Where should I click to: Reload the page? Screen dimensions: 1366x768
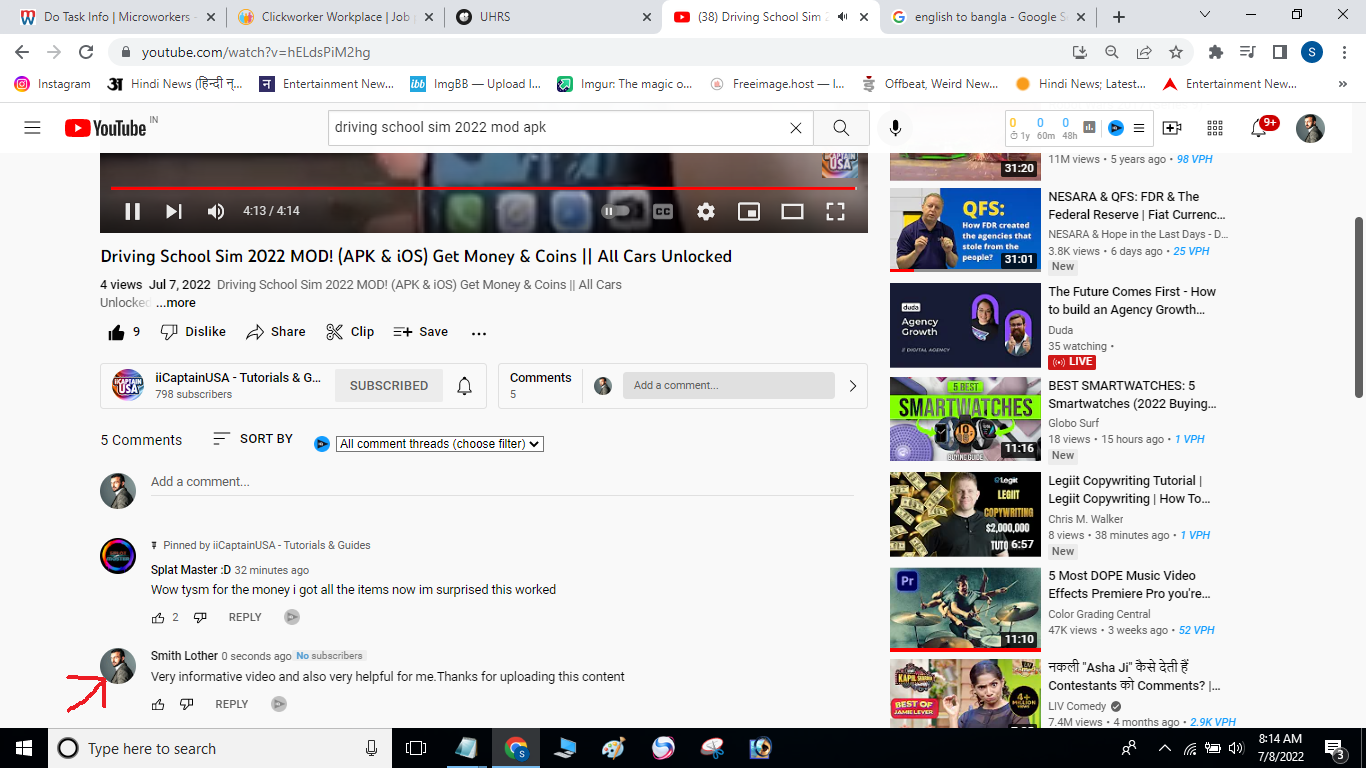point(86,52)
